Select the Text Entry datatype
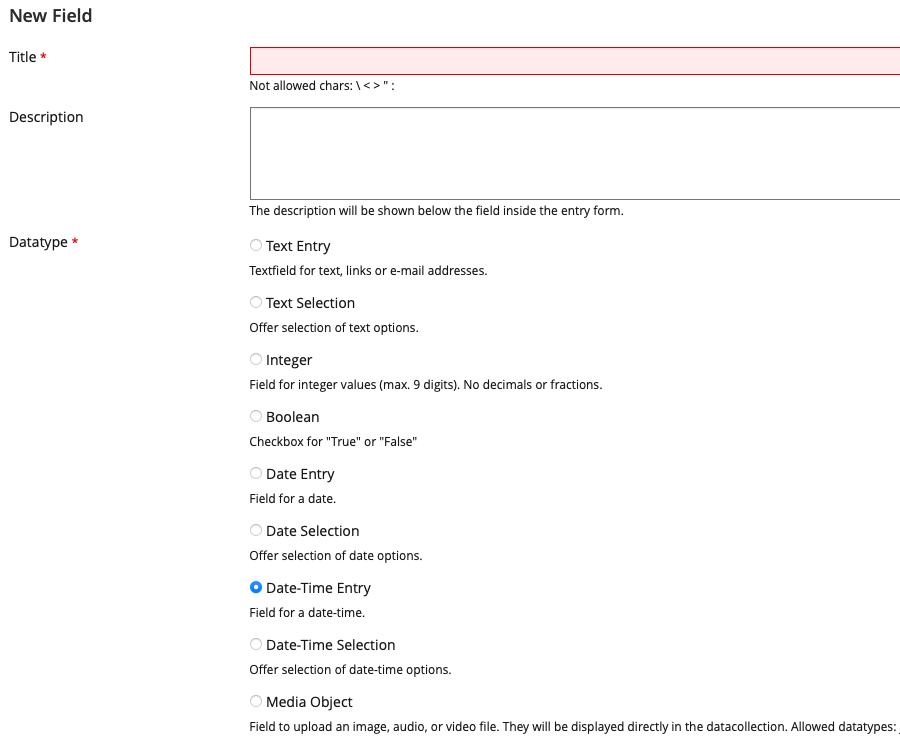The height and width of the screenshot is (745, 900). 256,245
